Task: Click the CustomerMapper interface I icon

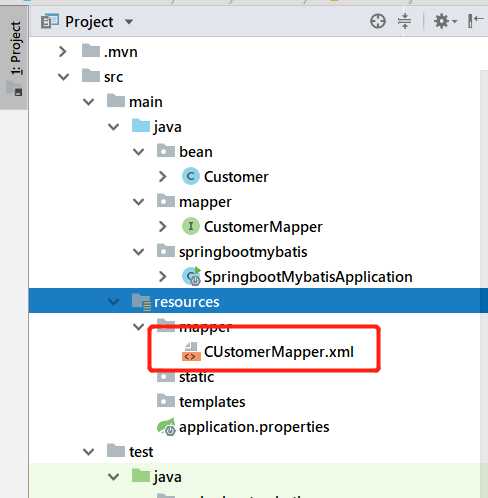Action: click(191, 226)
